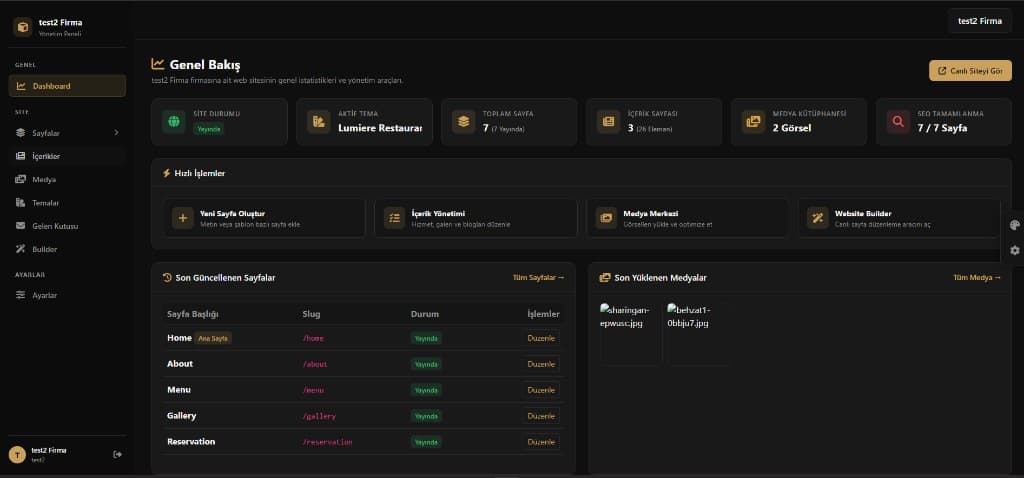
Task: Click the /gallery slug text
Action: pos(319,417)
